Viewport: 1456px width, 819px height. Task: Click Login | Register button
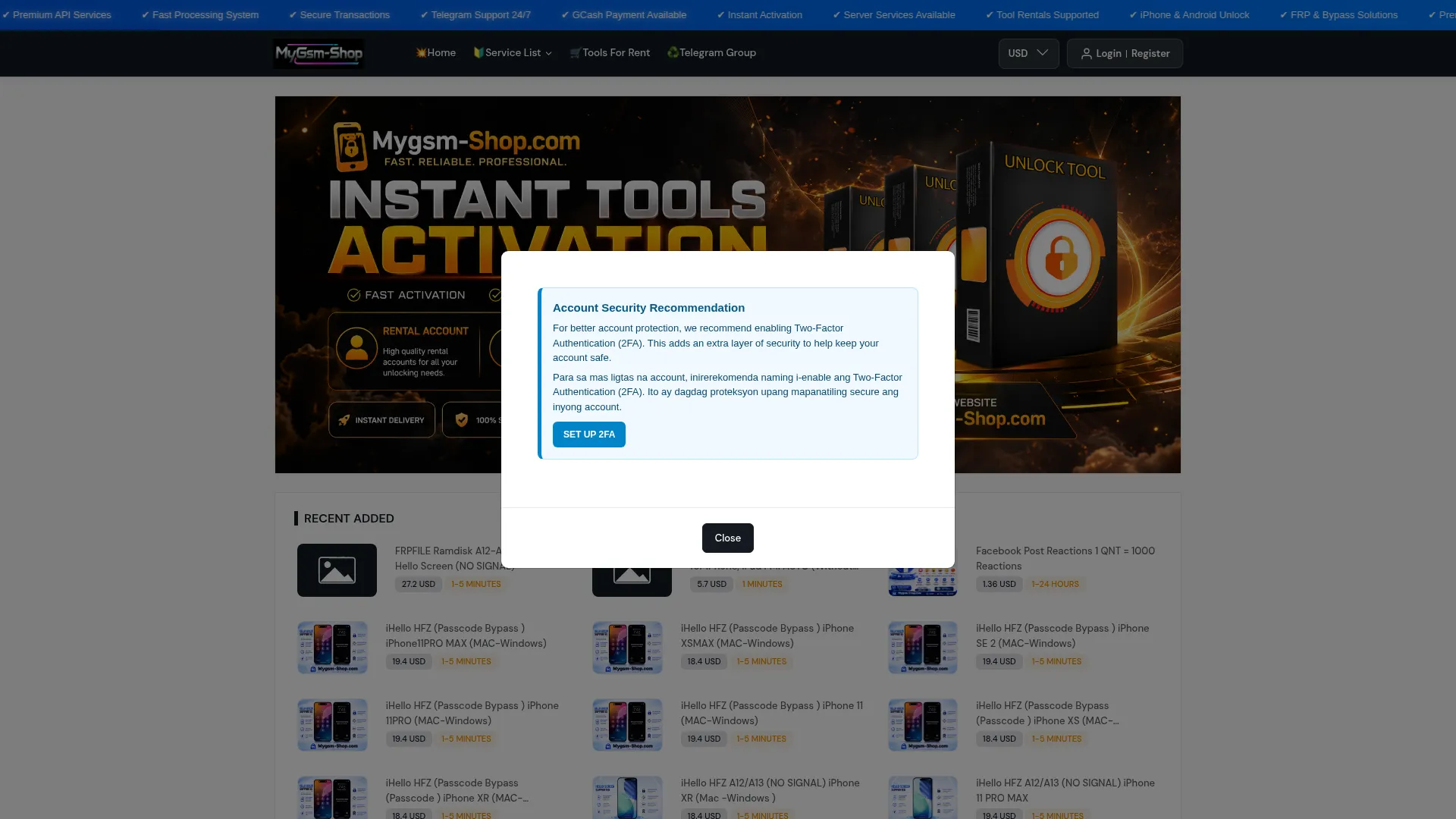[x=1125, y=54]
